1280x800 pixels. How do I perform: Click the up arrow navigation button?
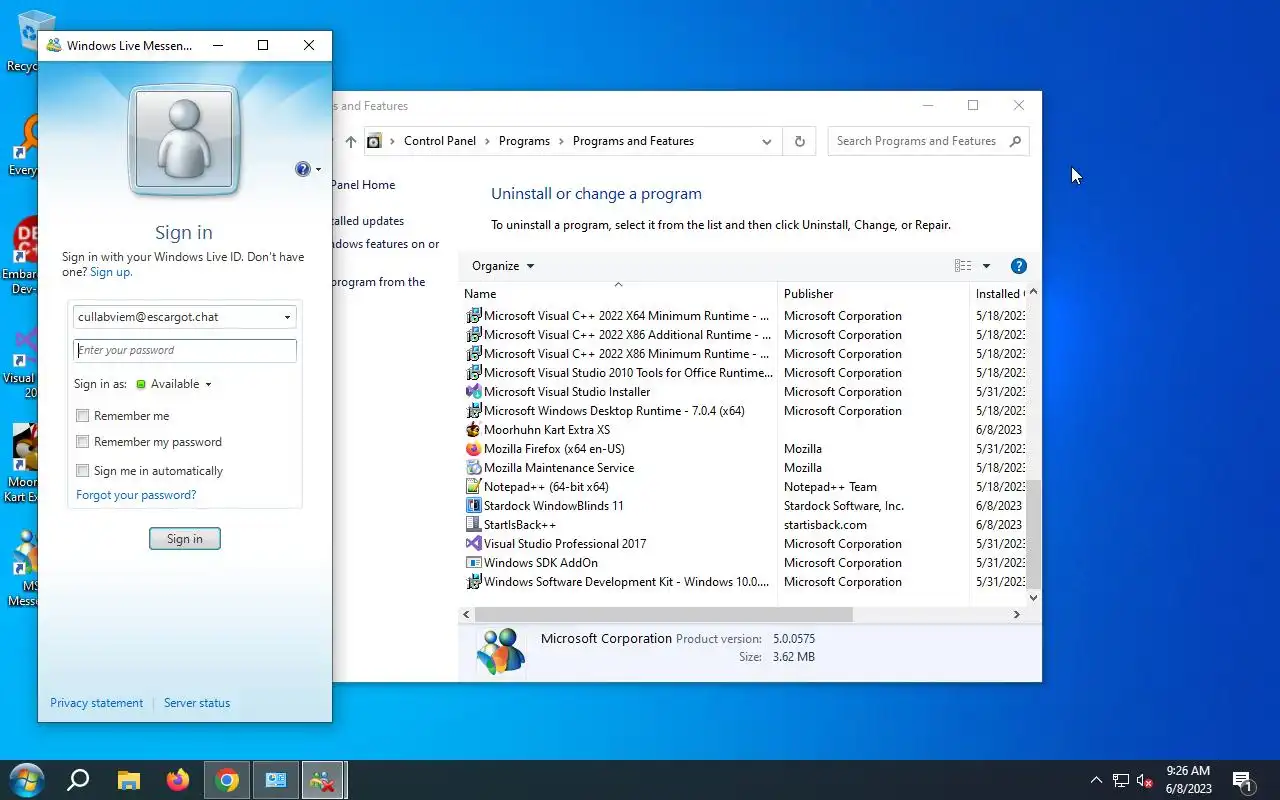tap(350, 141)
